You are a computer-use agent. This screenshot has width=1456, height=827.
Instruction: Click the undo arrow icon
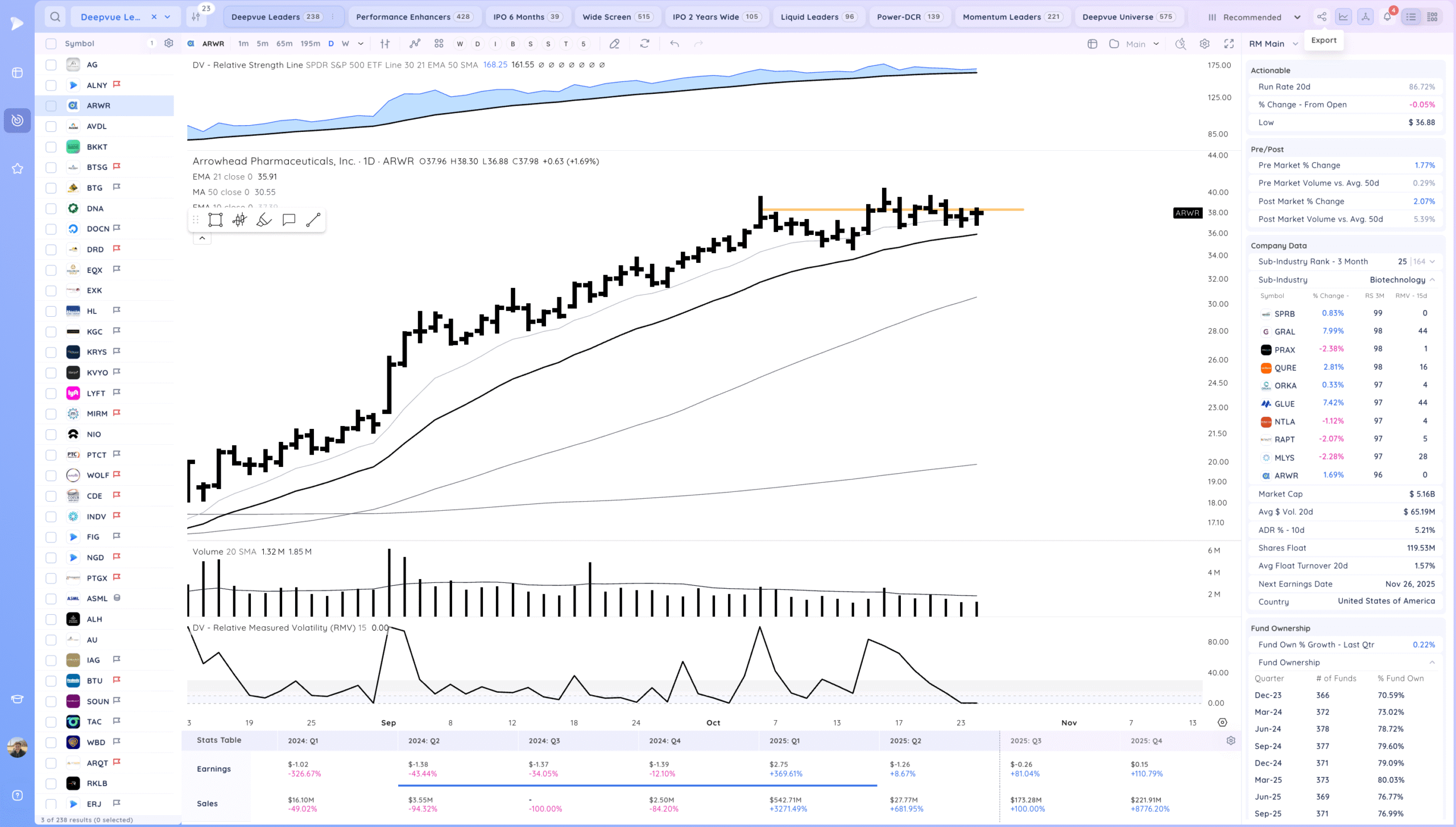pyautogui.click(x=675, y=44)
